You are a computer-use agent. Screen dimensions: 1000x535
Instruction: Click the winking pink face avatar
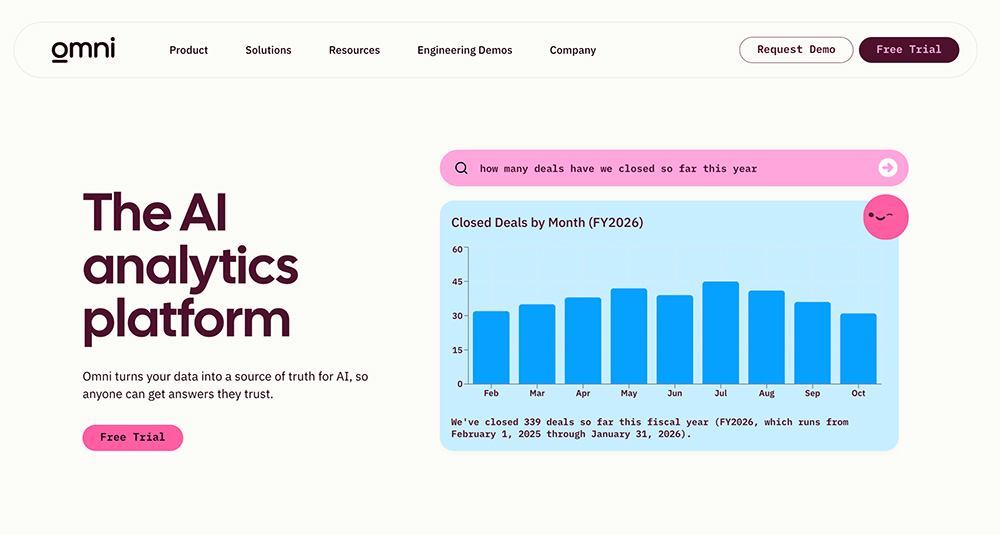[885, 217]
